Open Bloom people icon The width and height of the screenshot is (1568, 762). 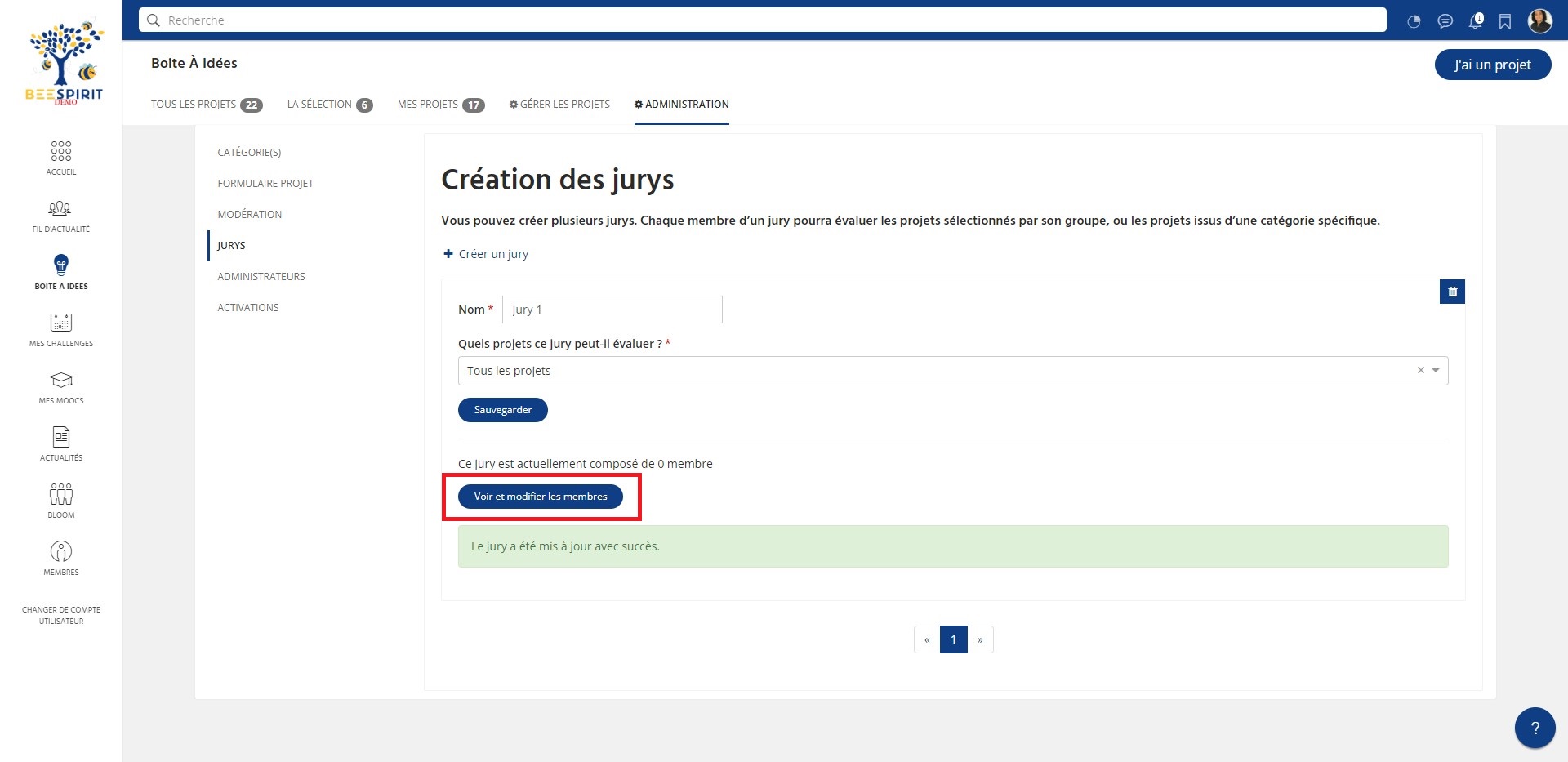click(x=61, y=494)
